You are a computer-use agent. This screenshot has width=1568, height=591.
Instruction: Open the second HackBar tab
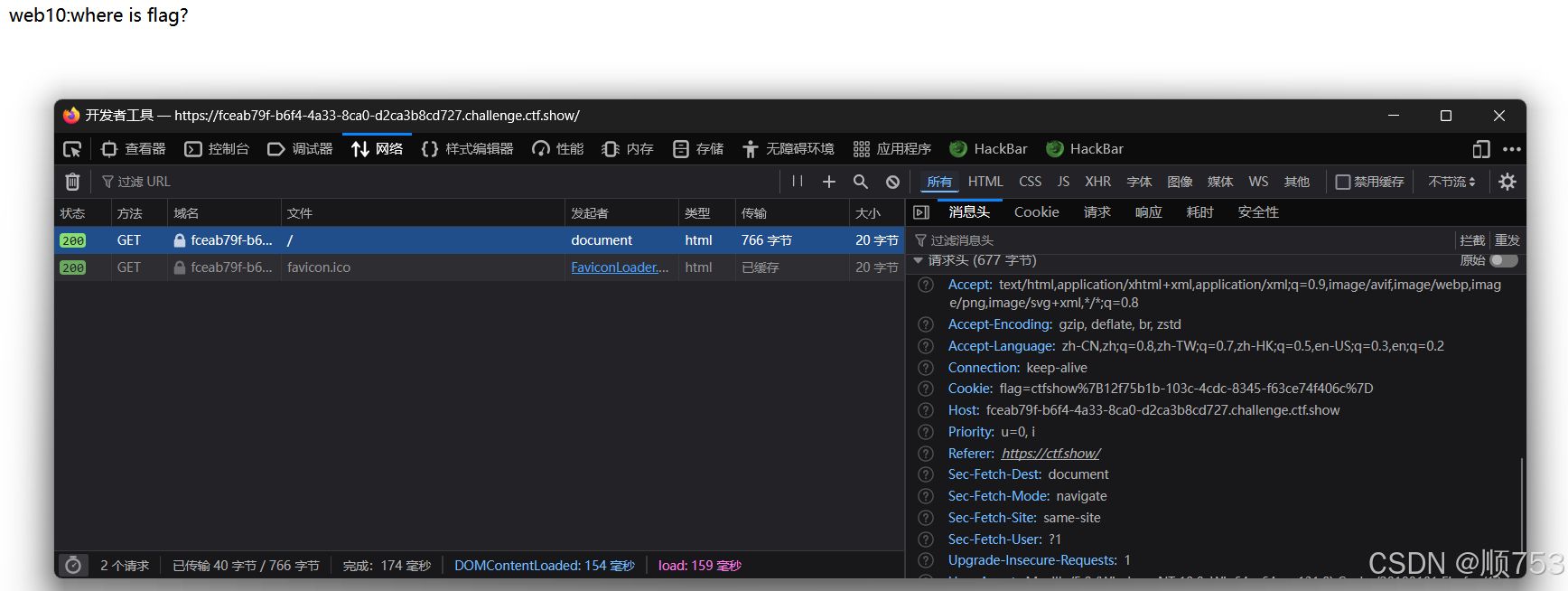tap(1085, 149)
